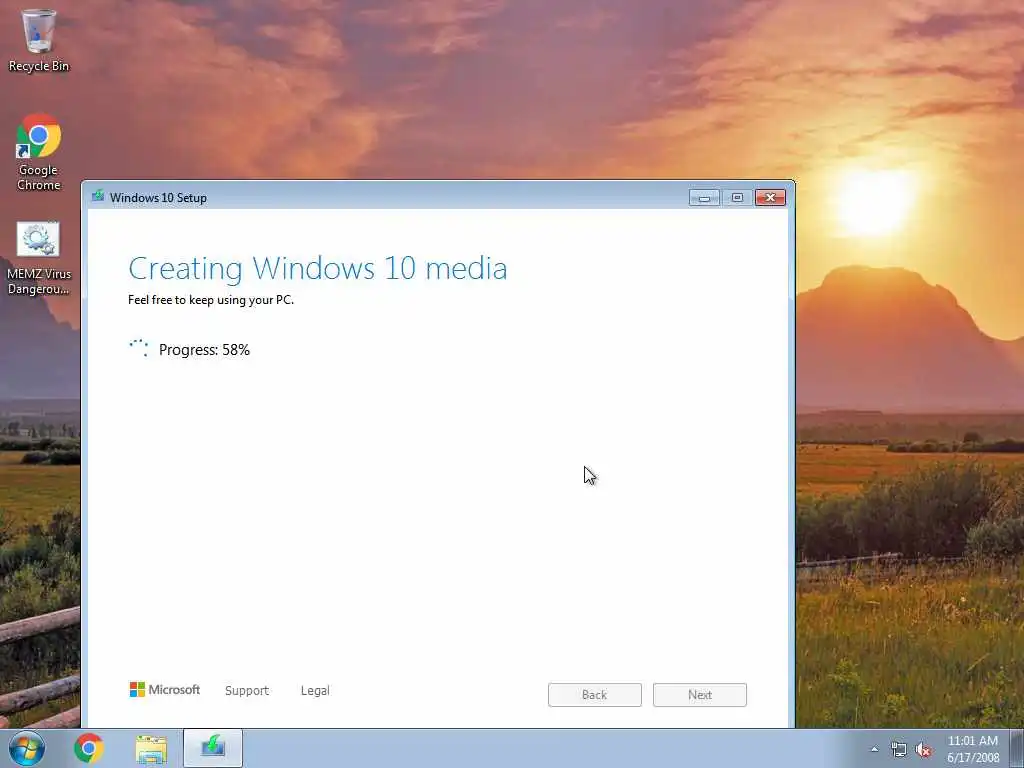
Task: Open the Support link
Action: tap(247, 691)
